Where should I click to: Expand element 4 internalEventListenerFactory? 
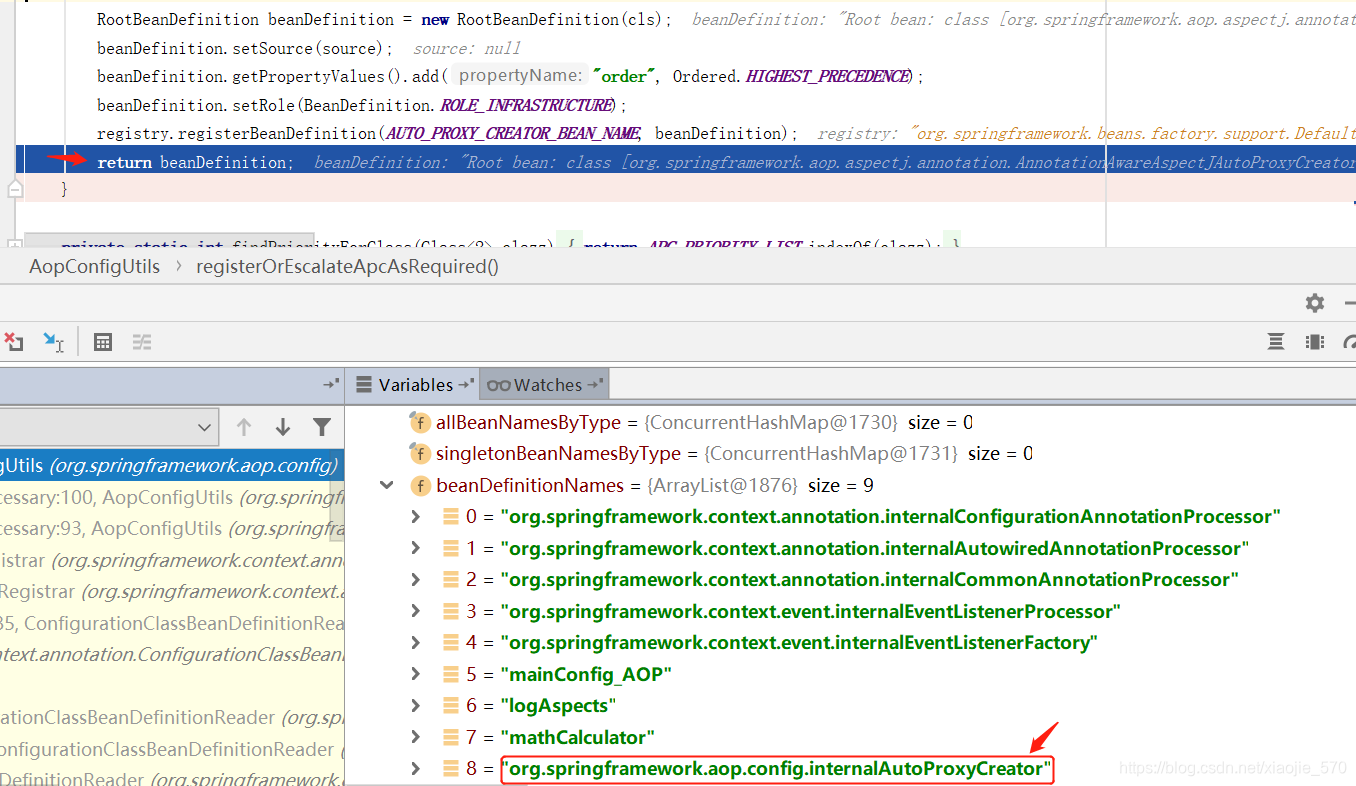tap(416, 642)
